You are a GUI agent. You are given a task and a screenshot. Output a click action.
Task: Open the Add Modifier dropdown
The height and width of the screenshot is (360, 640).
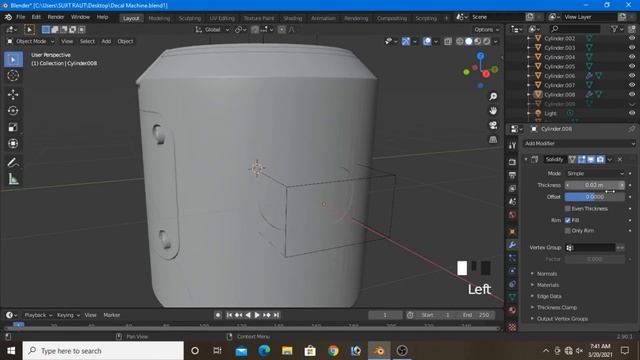[579, 143]
